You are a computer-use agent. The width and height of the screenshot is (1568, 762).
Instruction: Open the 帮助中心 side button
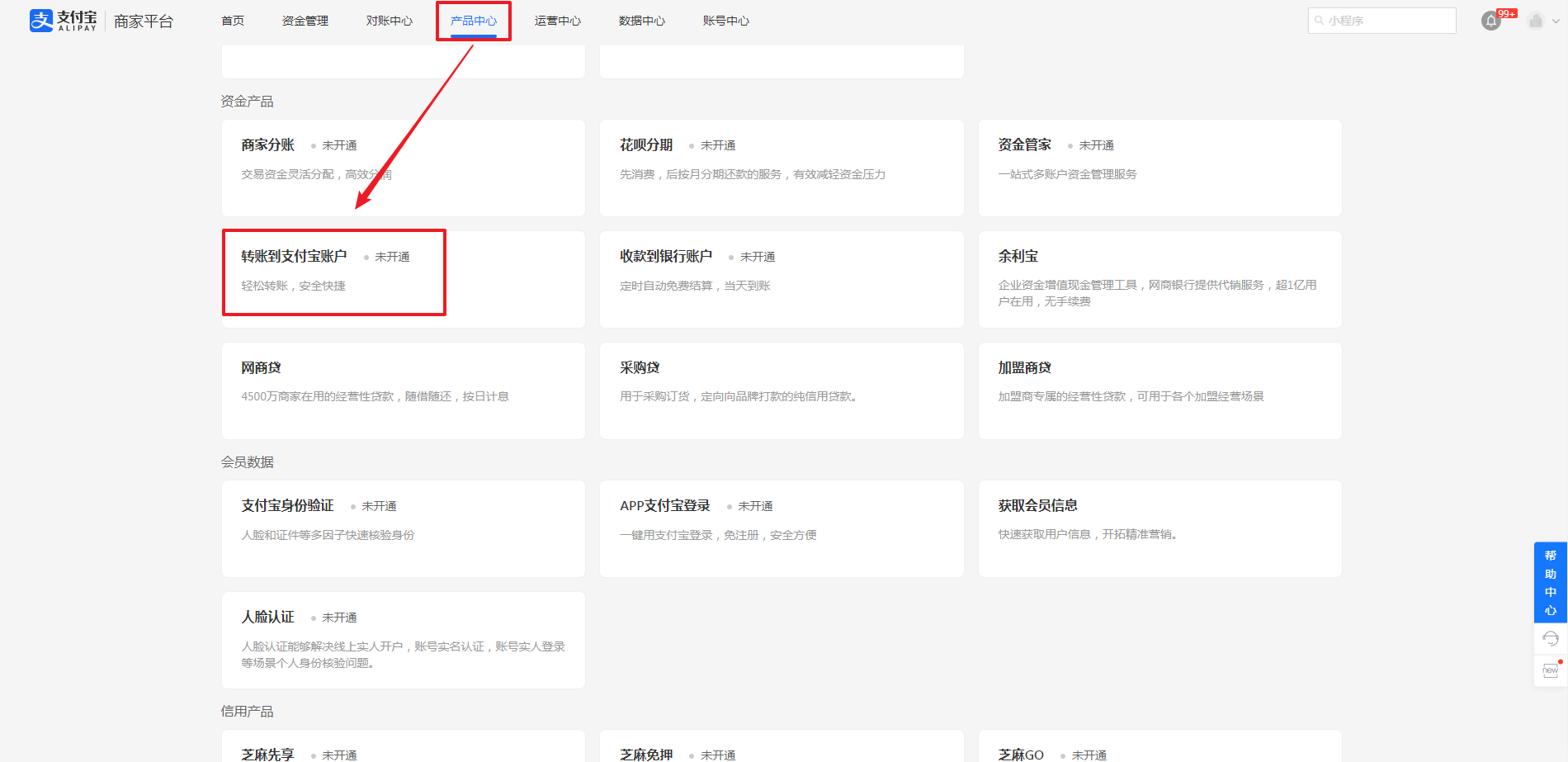click(1551, 583)
